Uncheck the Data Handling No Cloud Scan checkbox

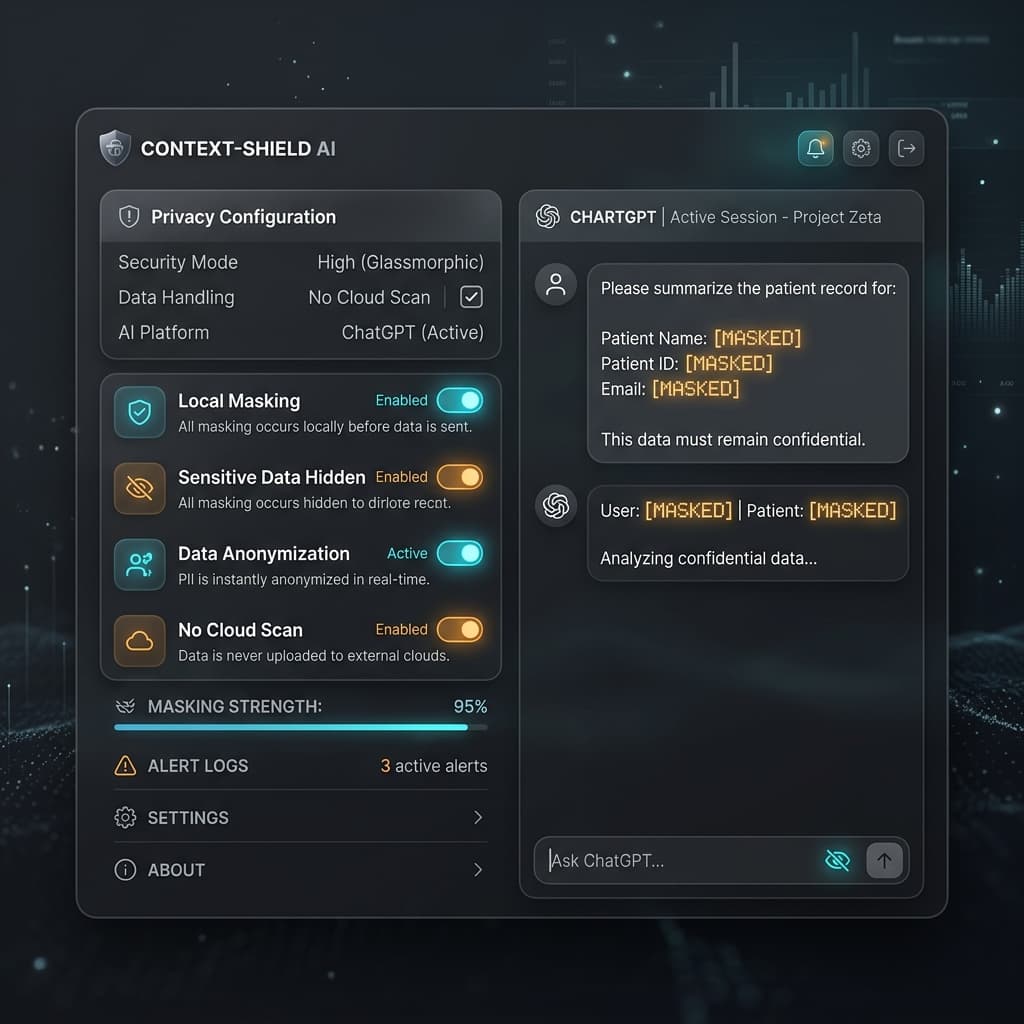click(472, 297)
